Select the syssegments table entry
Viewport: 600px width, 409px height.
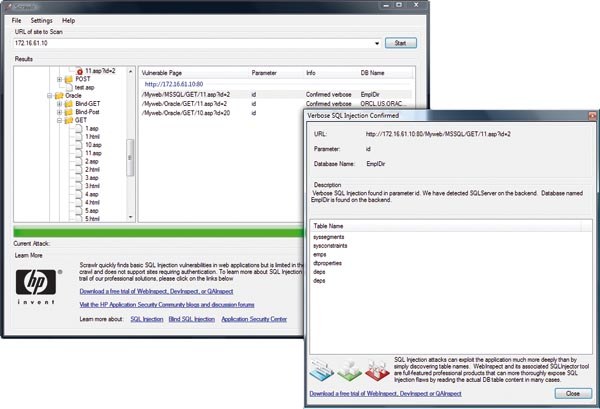[x=329, y=237]
